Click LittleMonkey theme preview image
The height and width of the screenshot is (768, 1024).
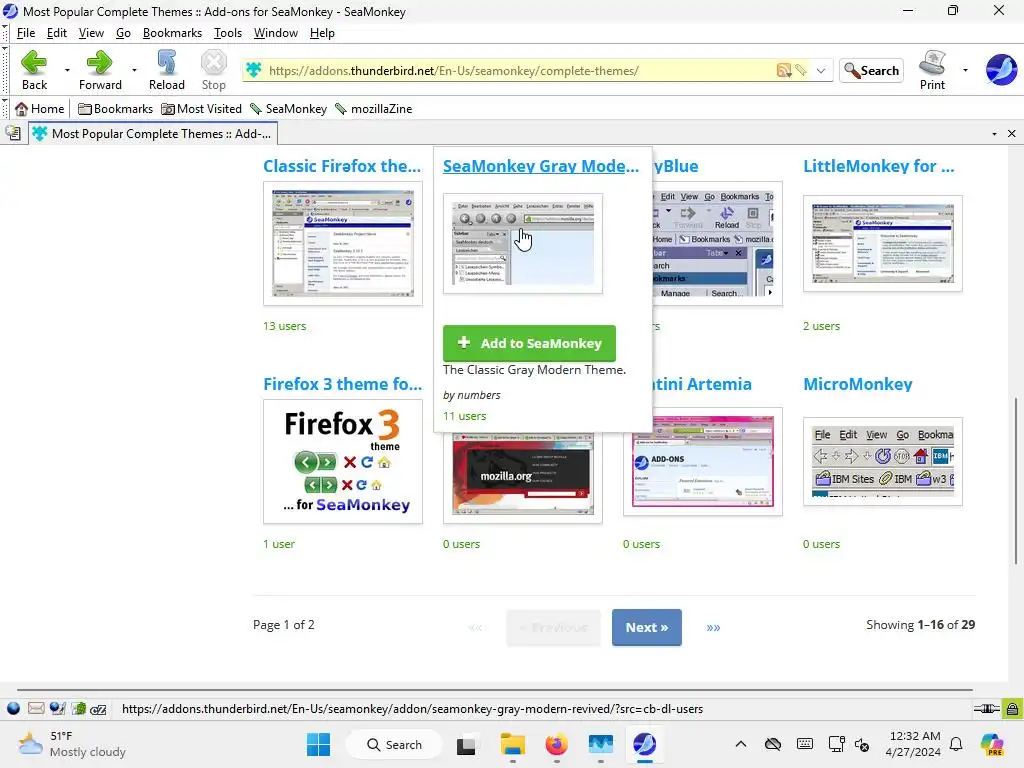click(x=882, y=244)
